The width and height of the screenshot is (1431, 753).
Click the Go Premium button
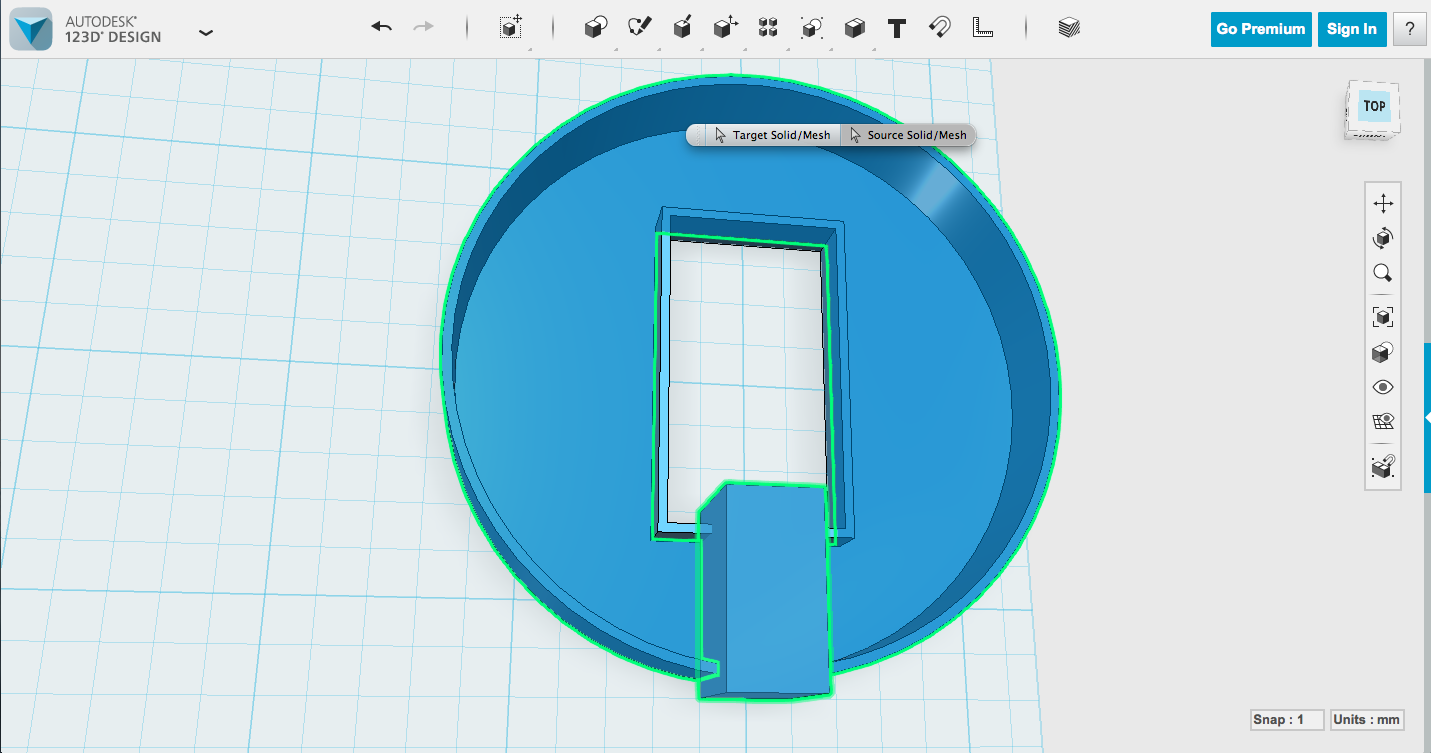tap(1260, 29)
